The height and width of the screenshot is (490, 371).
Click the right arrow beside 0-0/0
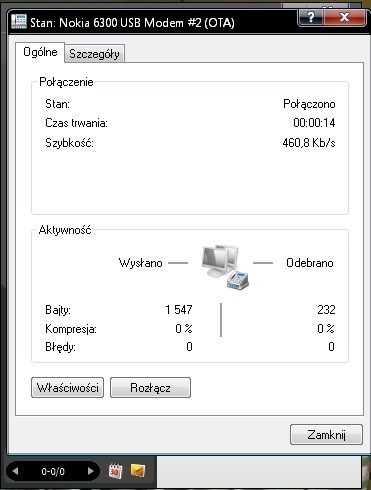[90, 471]
